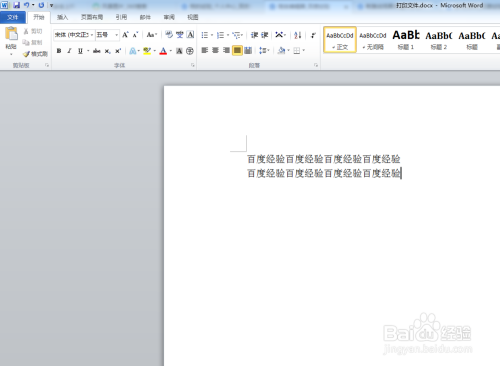Toggle Underline formatting

80,51
